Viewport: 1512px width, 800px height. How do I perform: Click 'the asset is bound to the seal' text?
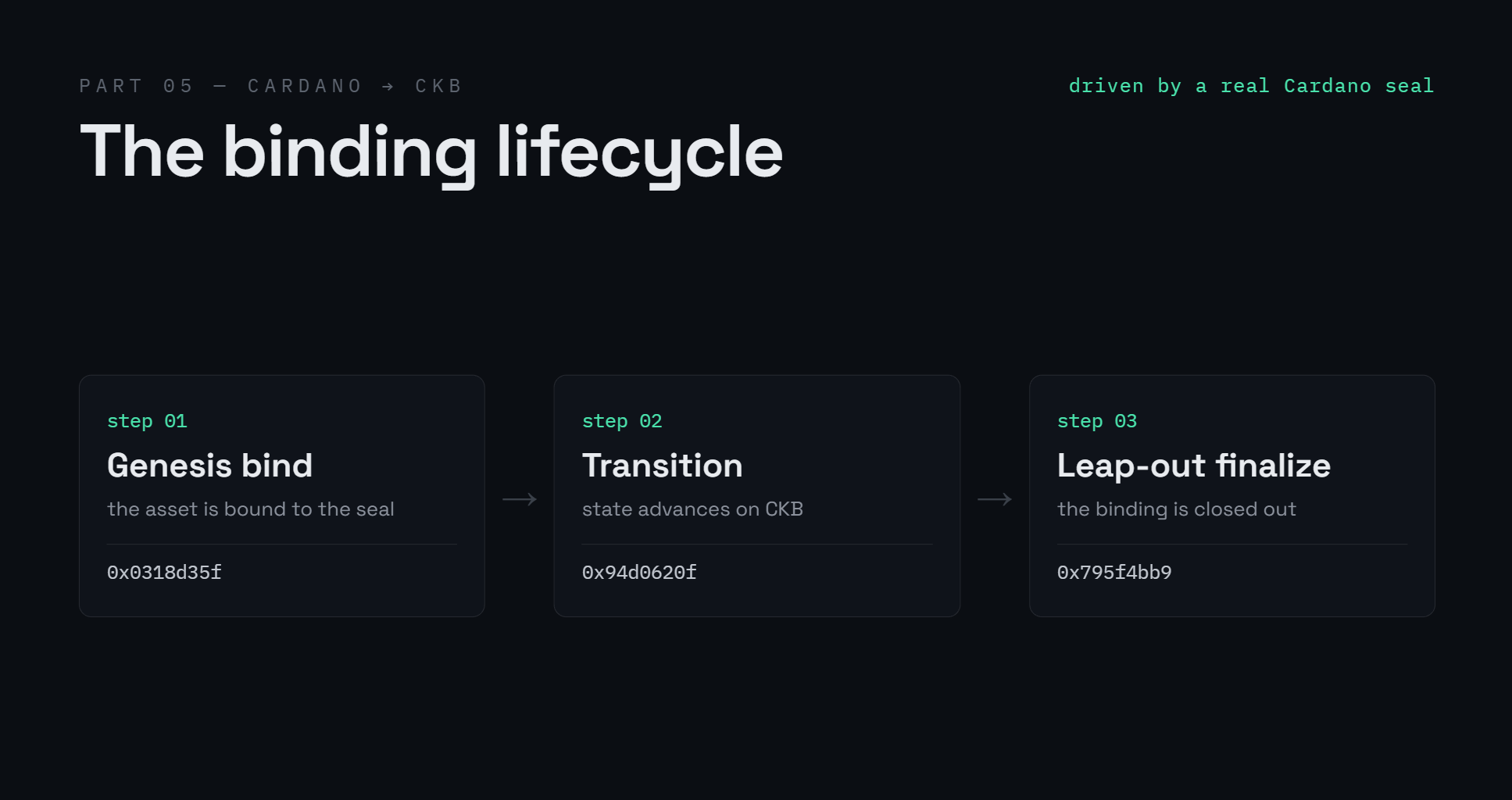click(x=251, y=509)
